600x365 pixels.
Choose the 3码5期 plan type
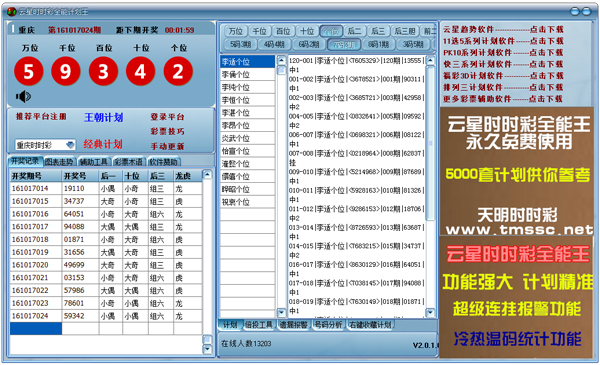click(413, 44)
